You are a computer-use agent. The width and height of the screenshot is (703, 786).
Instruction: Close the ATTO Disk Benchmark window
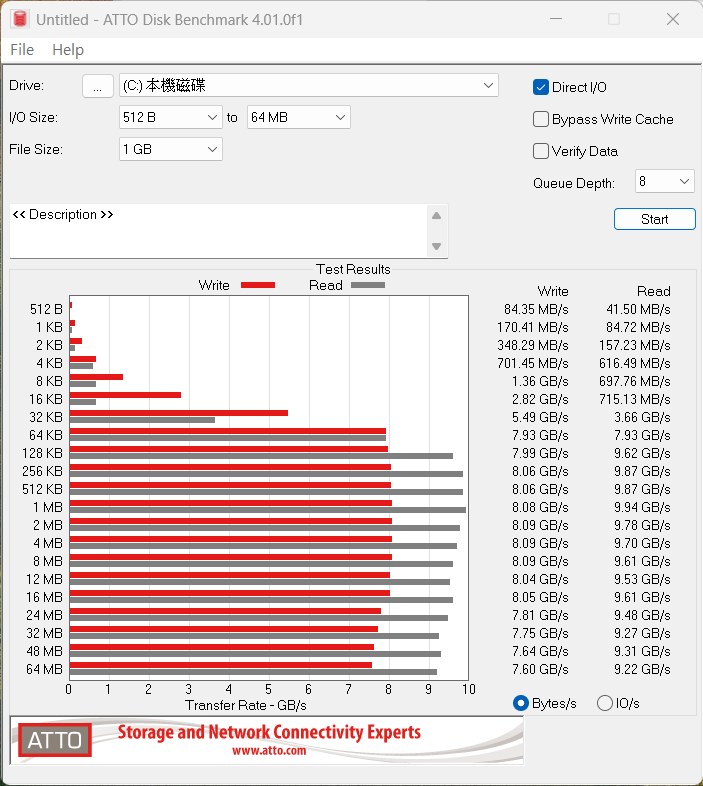click(x=673, y=19)
